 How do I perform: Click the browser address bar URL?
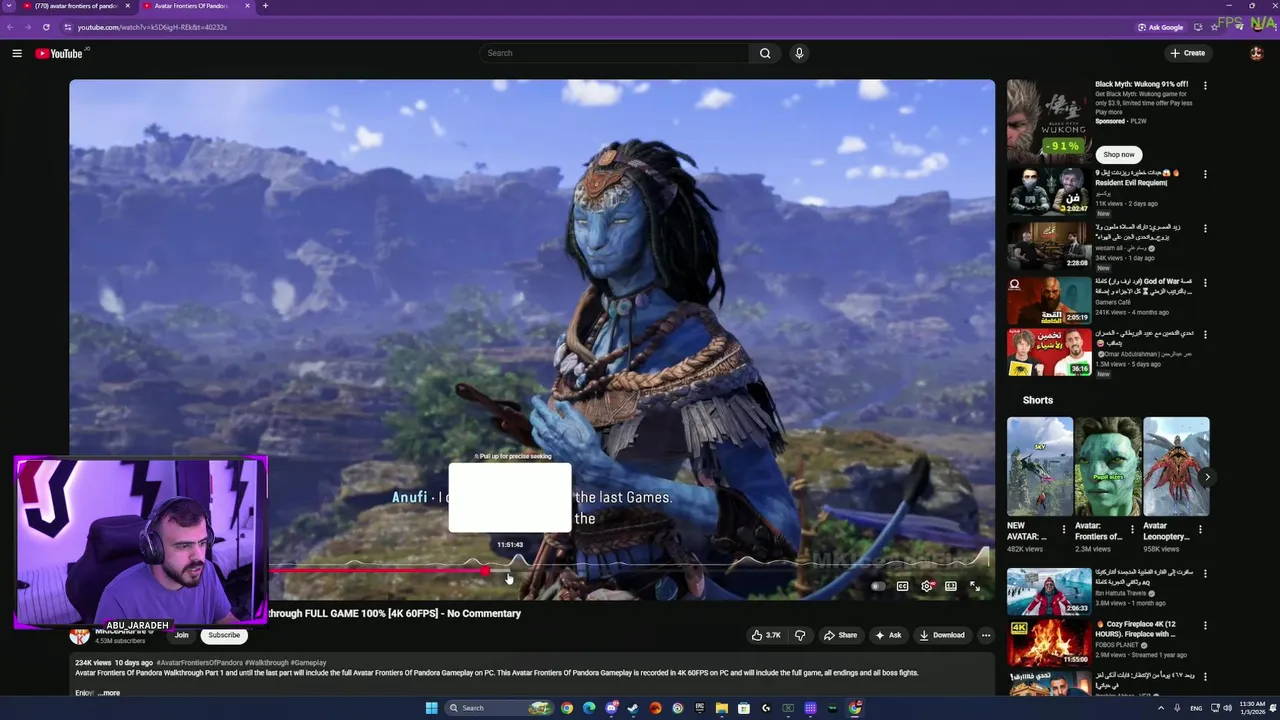pos(152,27)
